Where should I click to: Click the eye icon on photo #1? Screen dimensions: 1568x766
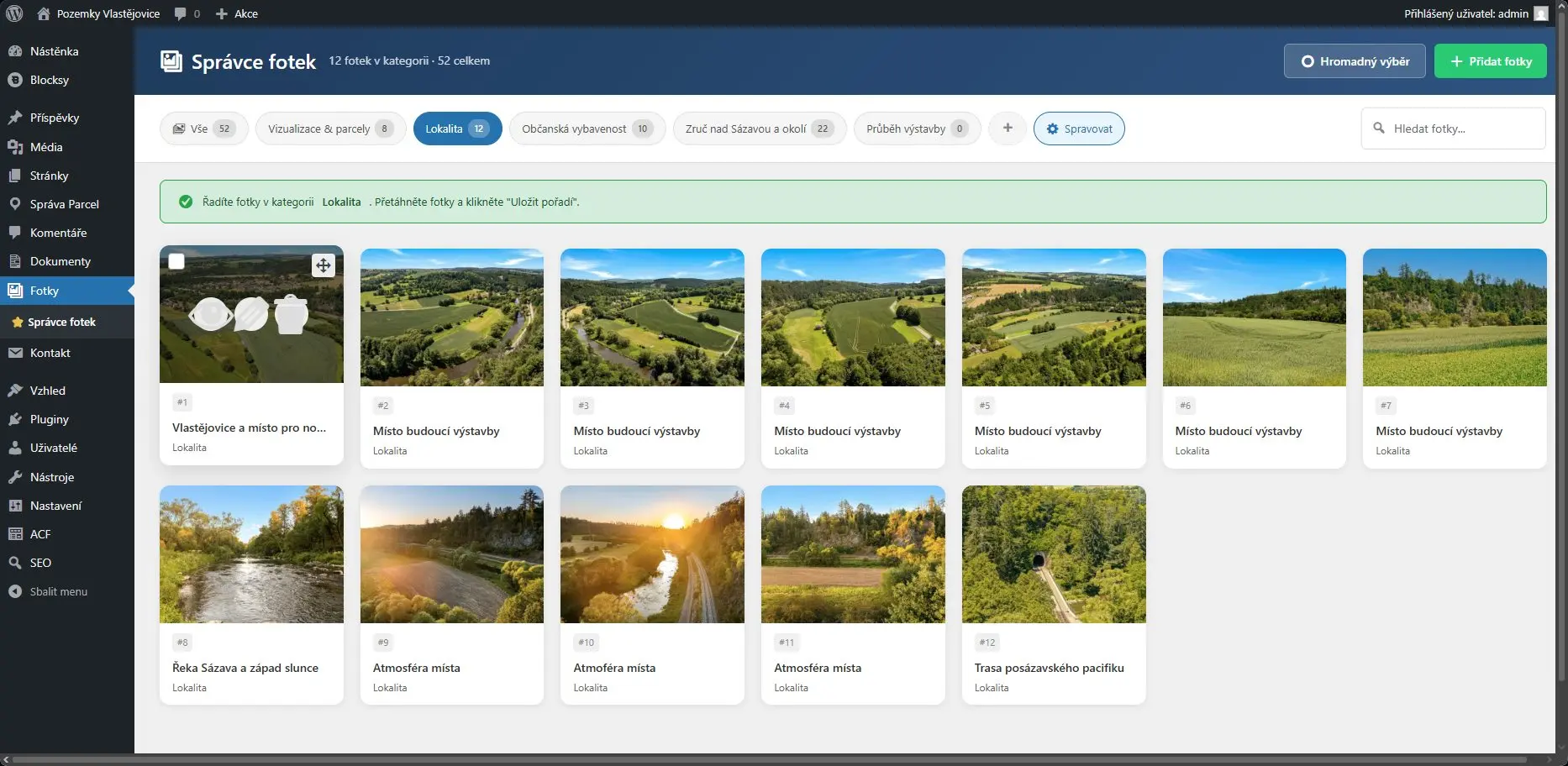tap(210, 314)
